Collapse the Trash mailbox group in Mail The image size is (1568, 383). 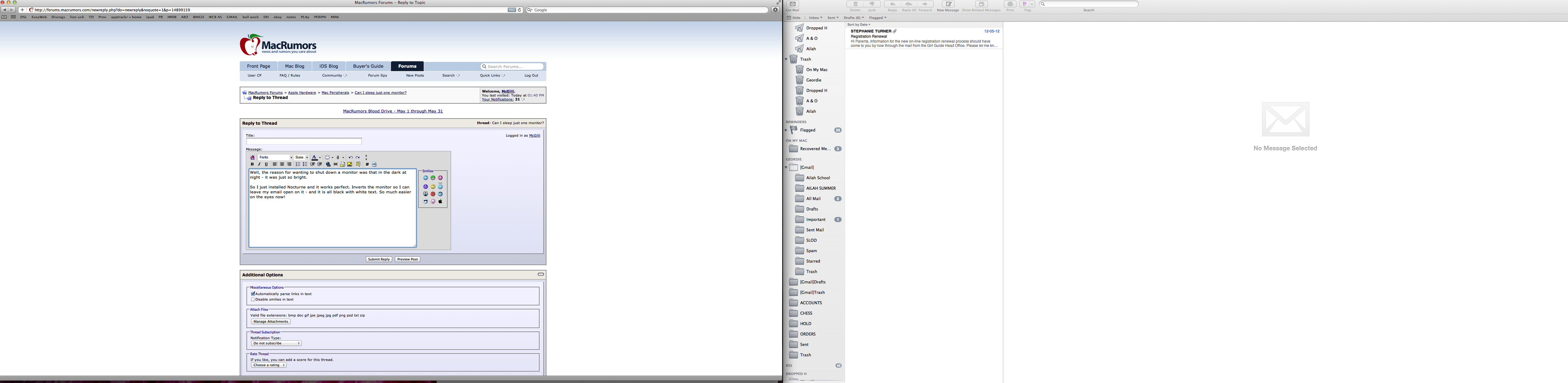pos(786,59)
